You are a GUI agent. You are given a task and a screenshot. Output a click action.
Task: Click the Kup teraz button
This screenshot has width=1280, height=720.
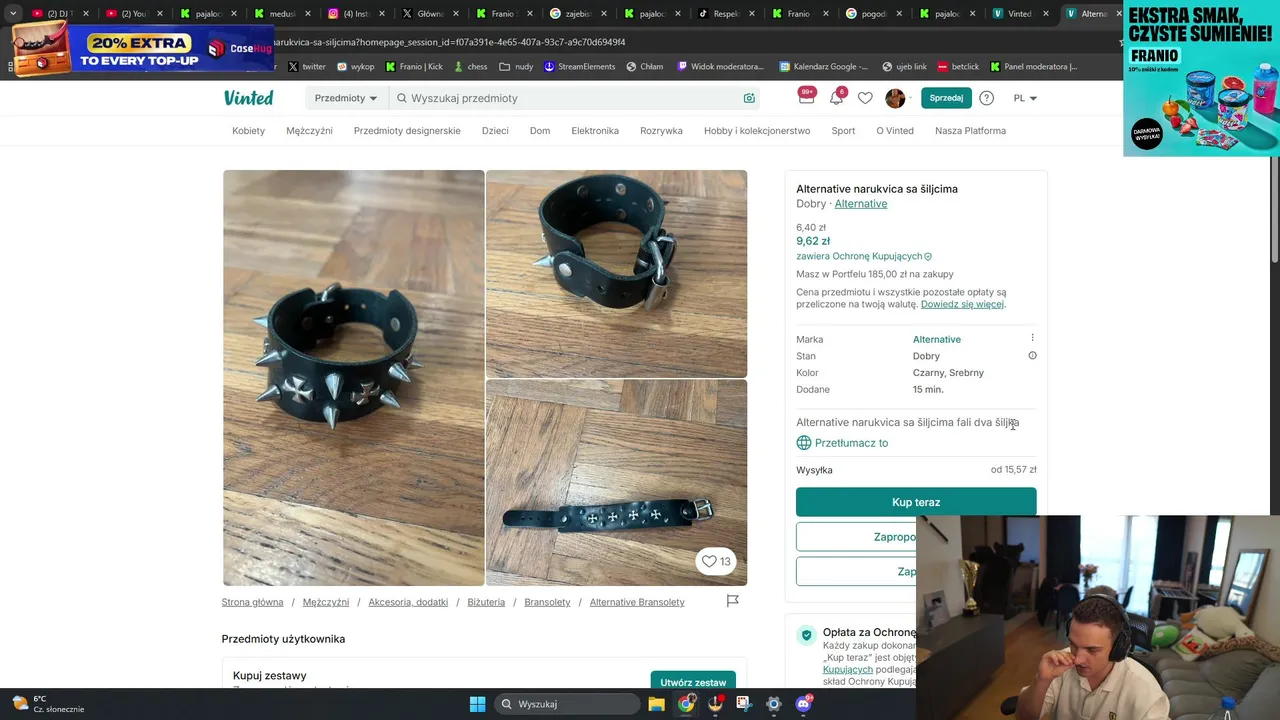[x=916, y=502]
